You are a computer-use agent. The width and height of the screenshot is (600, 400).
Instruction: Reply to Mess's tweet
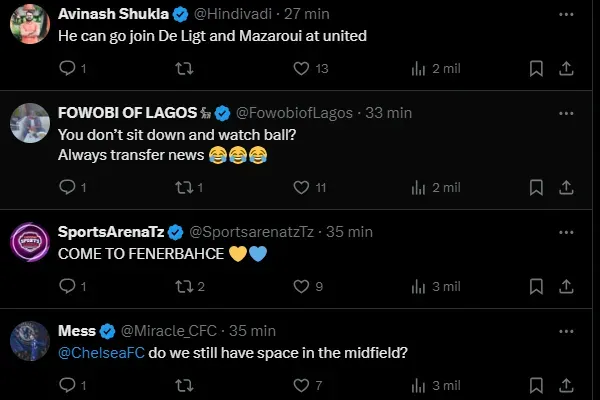68,385
